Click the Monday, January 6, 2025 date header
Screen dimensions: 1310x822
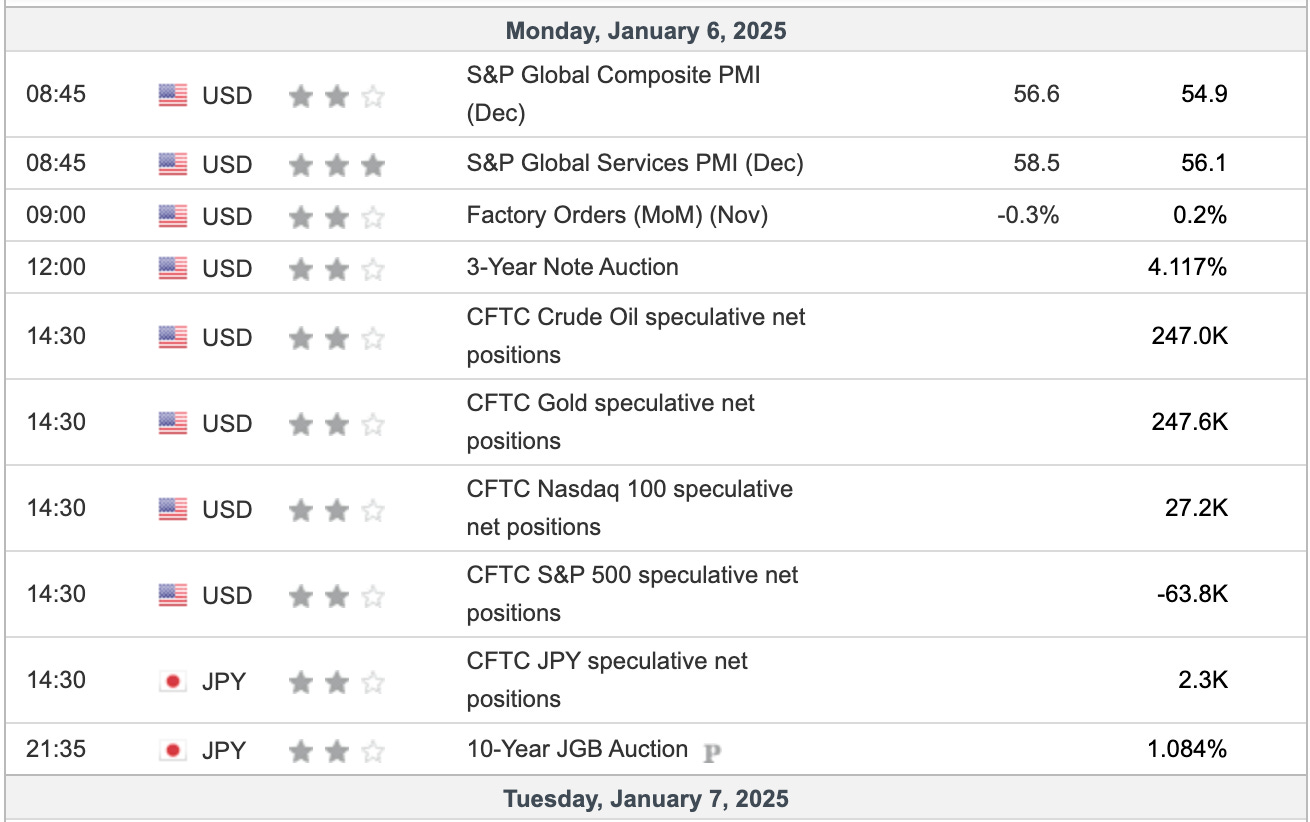(x=646, y=31)
